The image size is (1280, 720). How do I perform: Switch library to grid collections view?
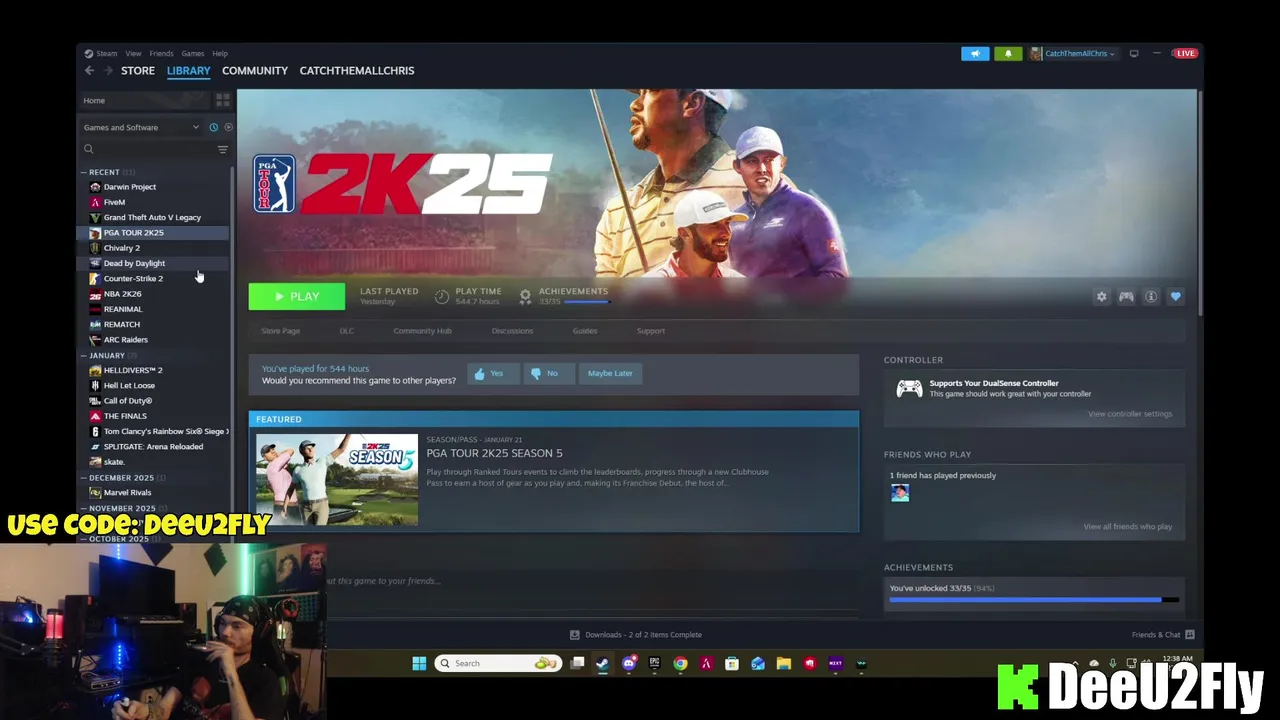tap(222, 100)
